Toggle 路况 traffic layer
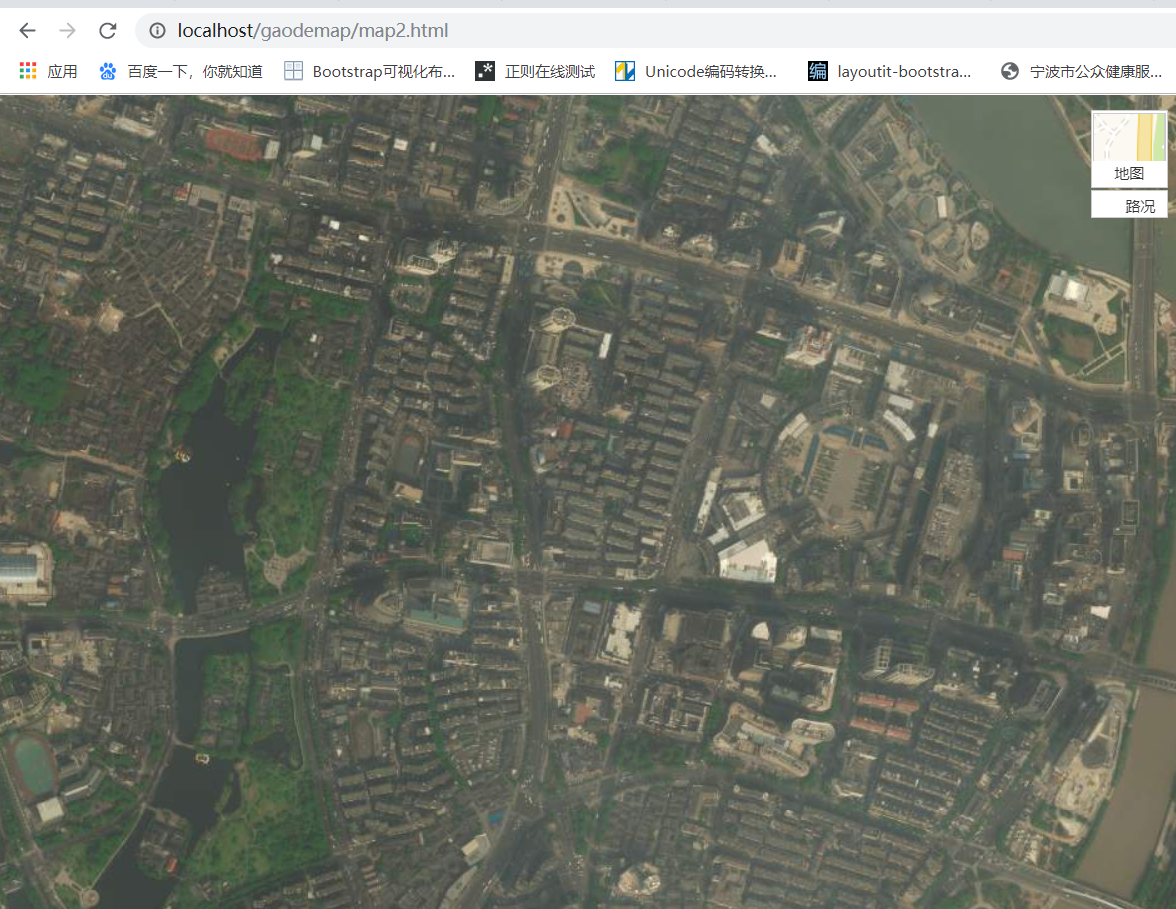 click(x=1130, y=205)
